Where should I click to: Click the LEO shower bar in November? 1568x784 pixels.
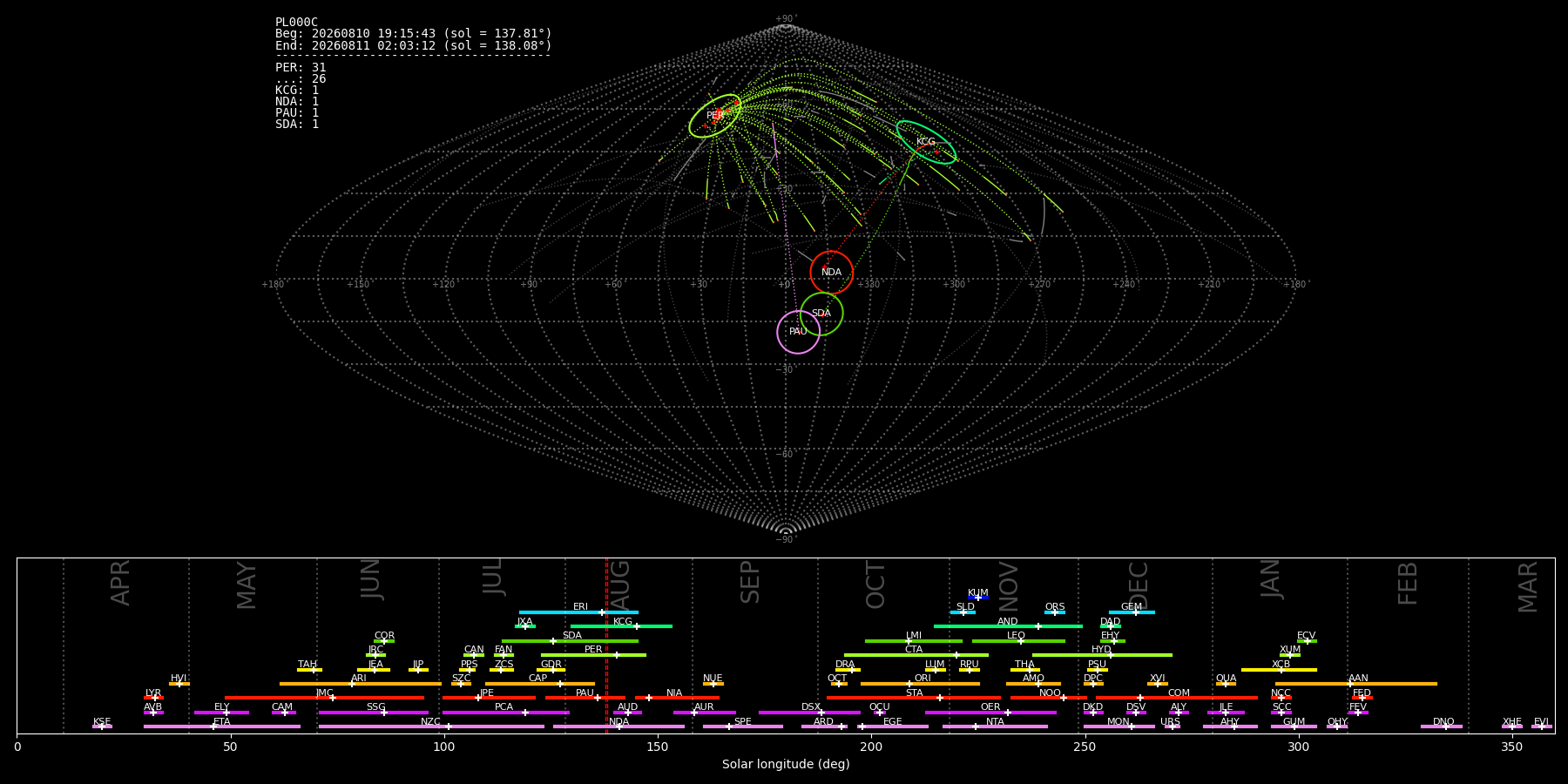[1018, 641]
